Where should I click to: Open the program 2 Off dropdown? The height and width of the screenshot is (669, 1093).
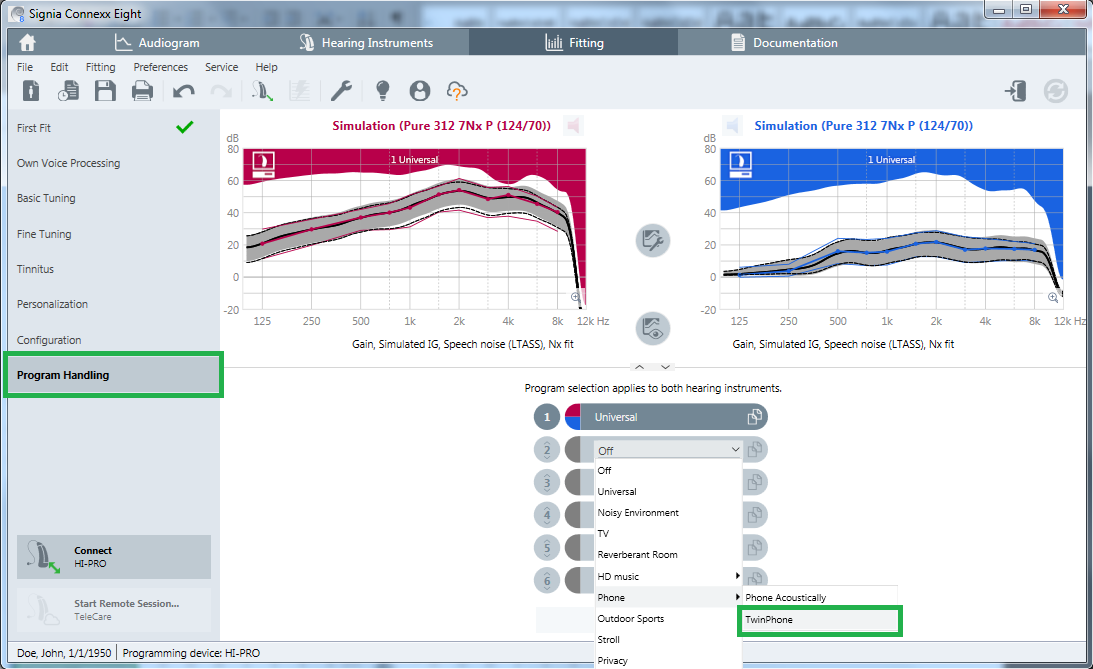tap(668, 450)
